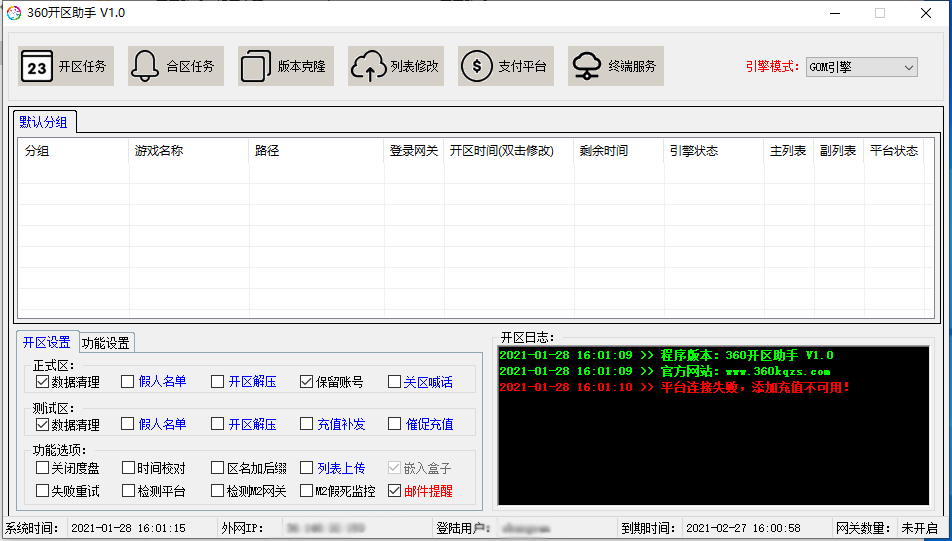Switch to the 默认分组 tab
The height and width of the screenshot is (541, 952).
coord(43,122)
